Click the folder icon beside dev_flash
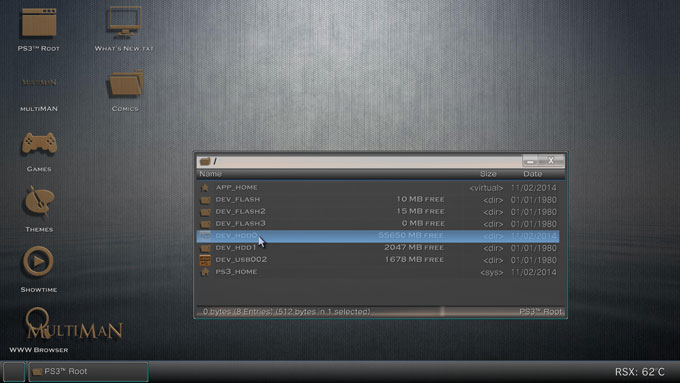Viewport: 680px width, 383px height. coord(205,200)
